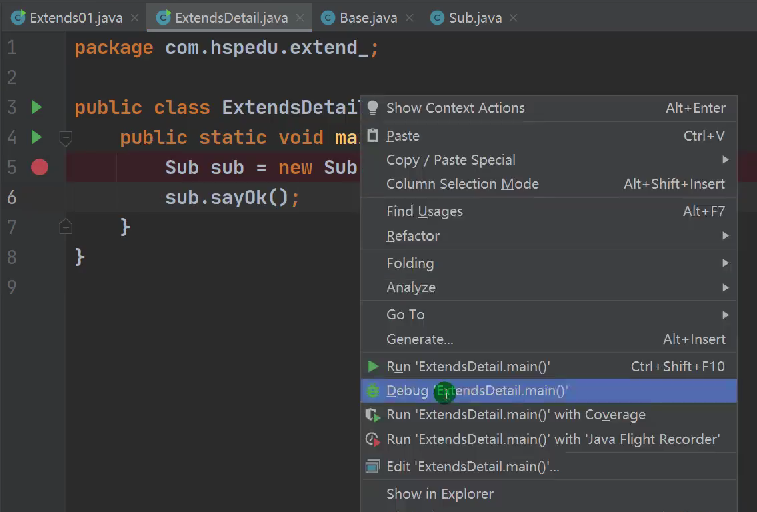Select Generate... from the menu

coord(549,339)
